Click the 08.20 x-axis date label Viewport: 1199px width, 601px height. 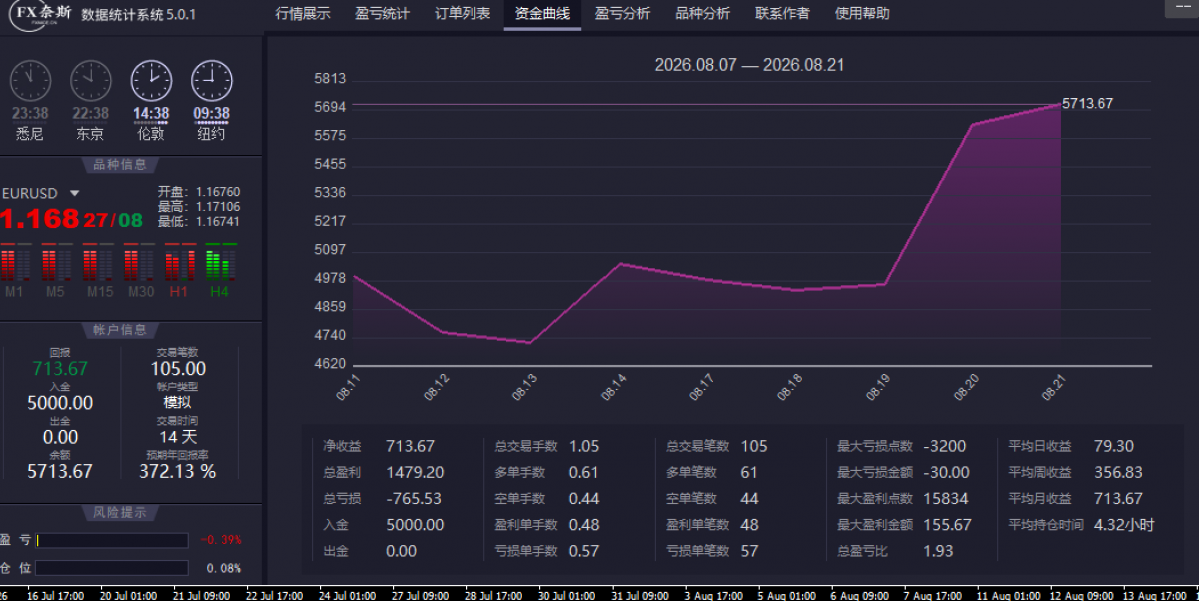967,388
